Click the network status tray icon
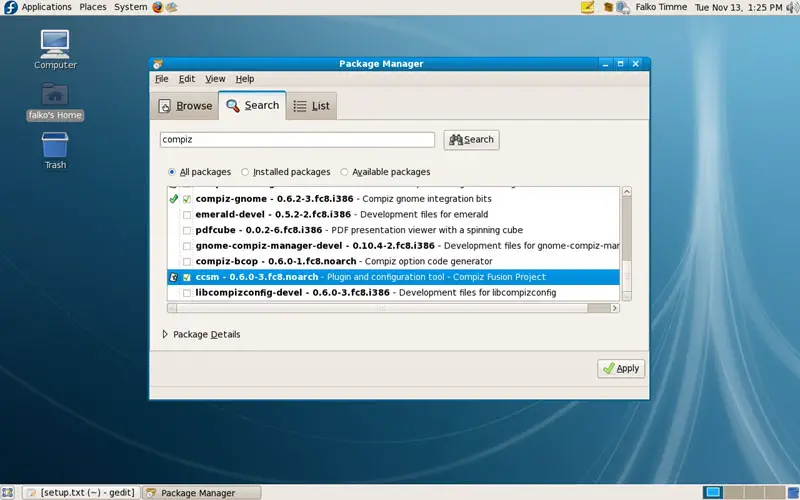 (622, 7)
